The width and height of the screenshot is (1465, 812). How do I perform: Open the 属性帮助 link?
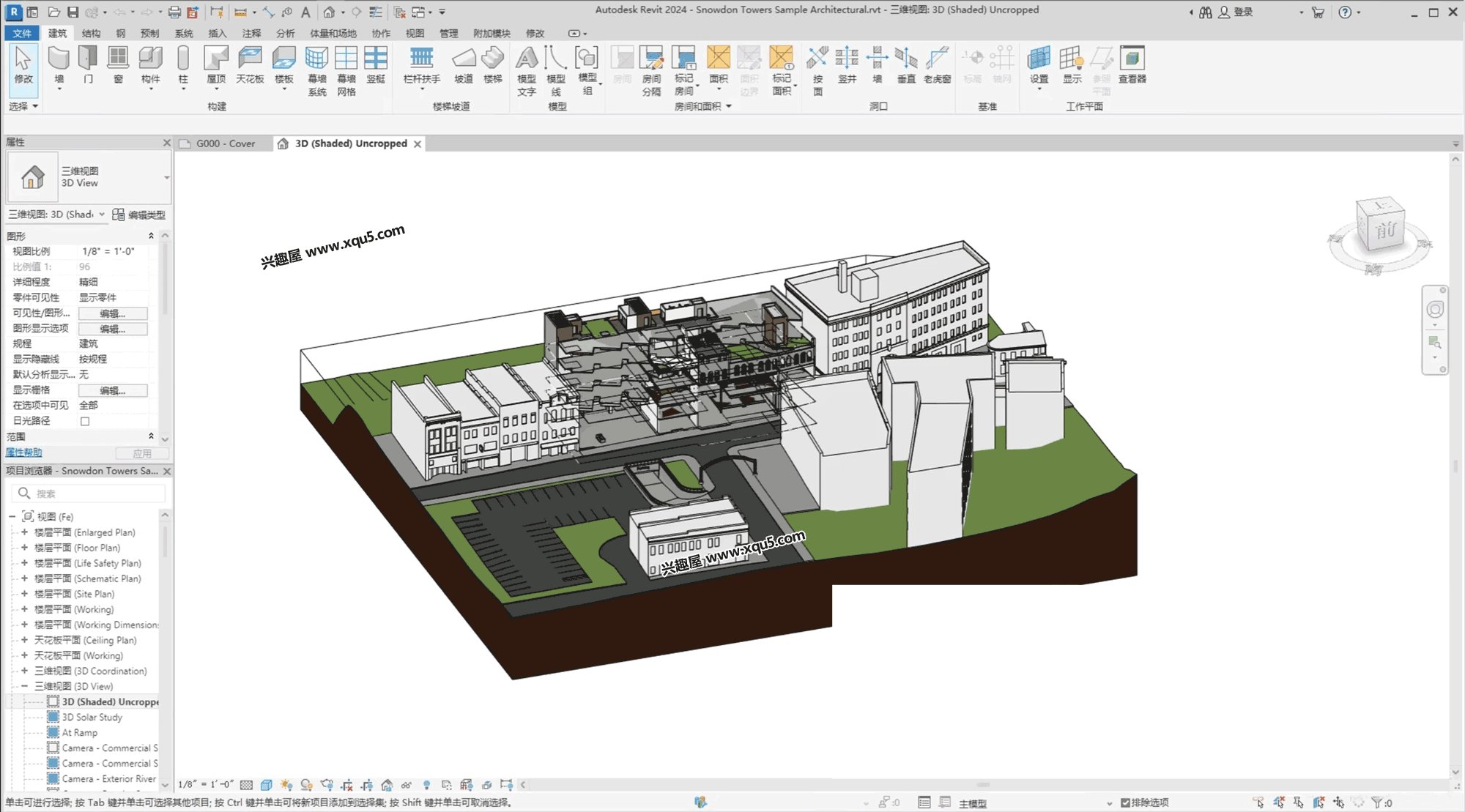tap(23, 452)
